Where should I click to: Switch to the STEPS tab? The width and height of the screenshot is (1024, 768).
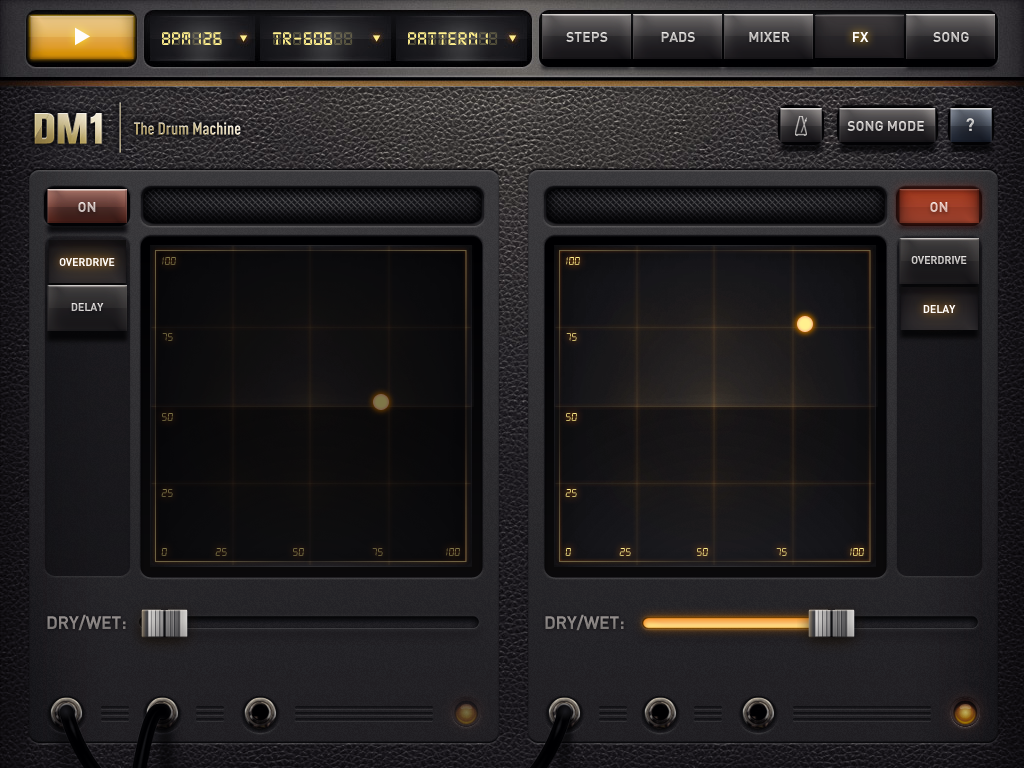coord(586,37)
